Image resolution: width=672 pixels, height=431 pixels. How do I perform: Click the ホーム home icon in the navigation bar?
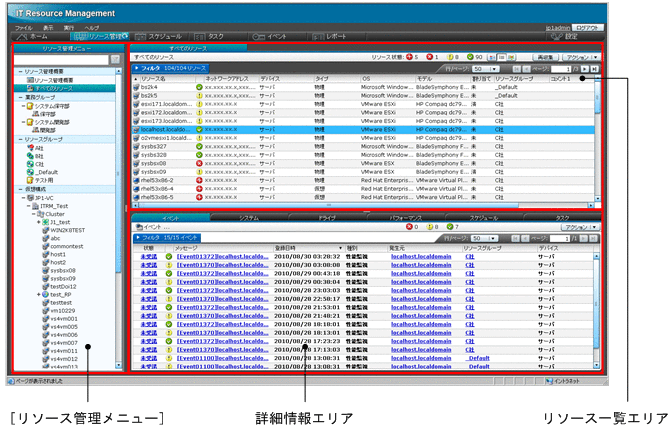pos(22,37)
